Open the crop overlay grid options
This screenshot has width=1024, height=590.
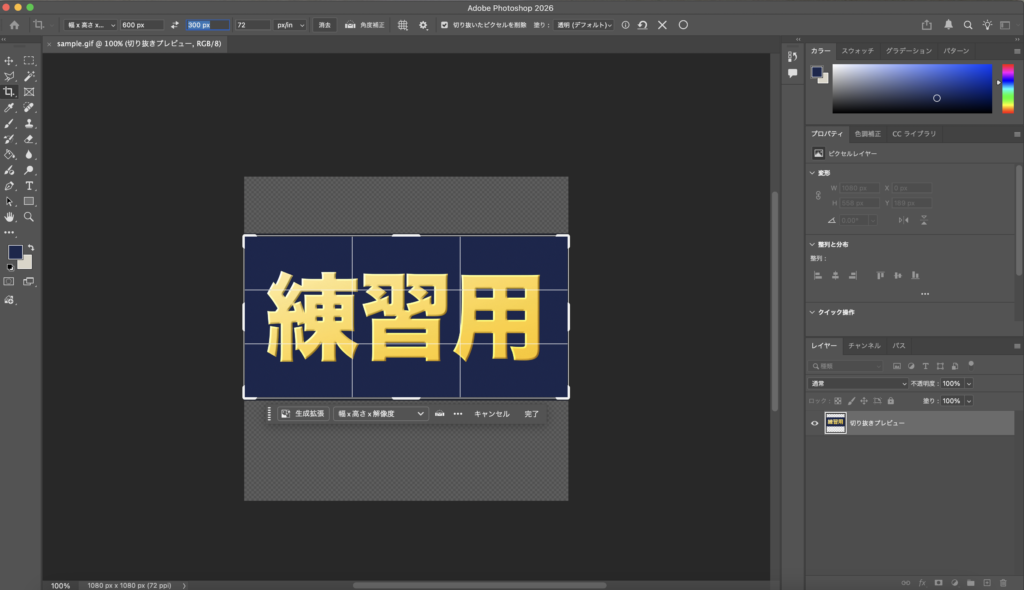[402, 25]
